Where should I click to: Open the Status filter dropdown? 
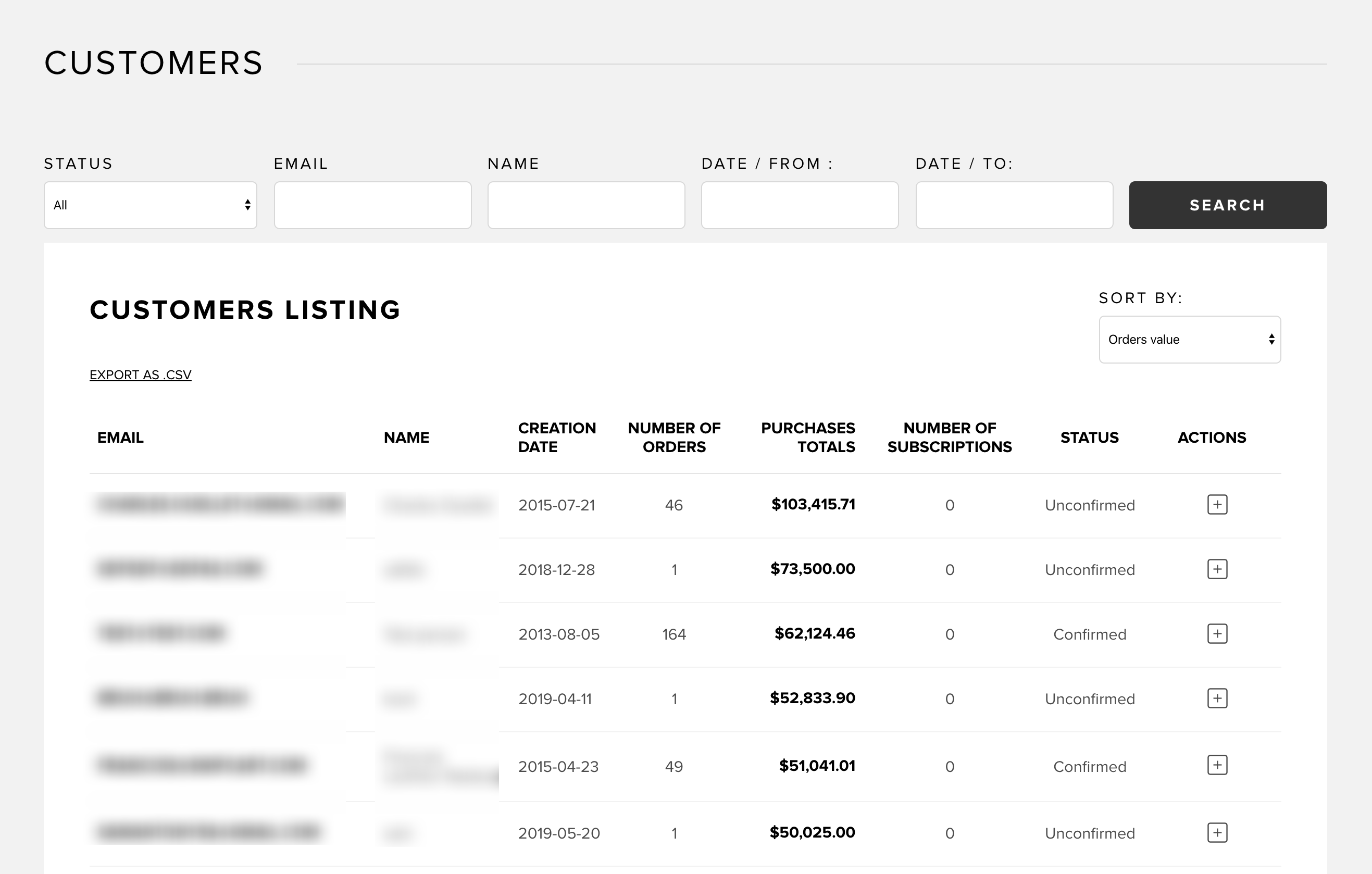coord(151,205)
